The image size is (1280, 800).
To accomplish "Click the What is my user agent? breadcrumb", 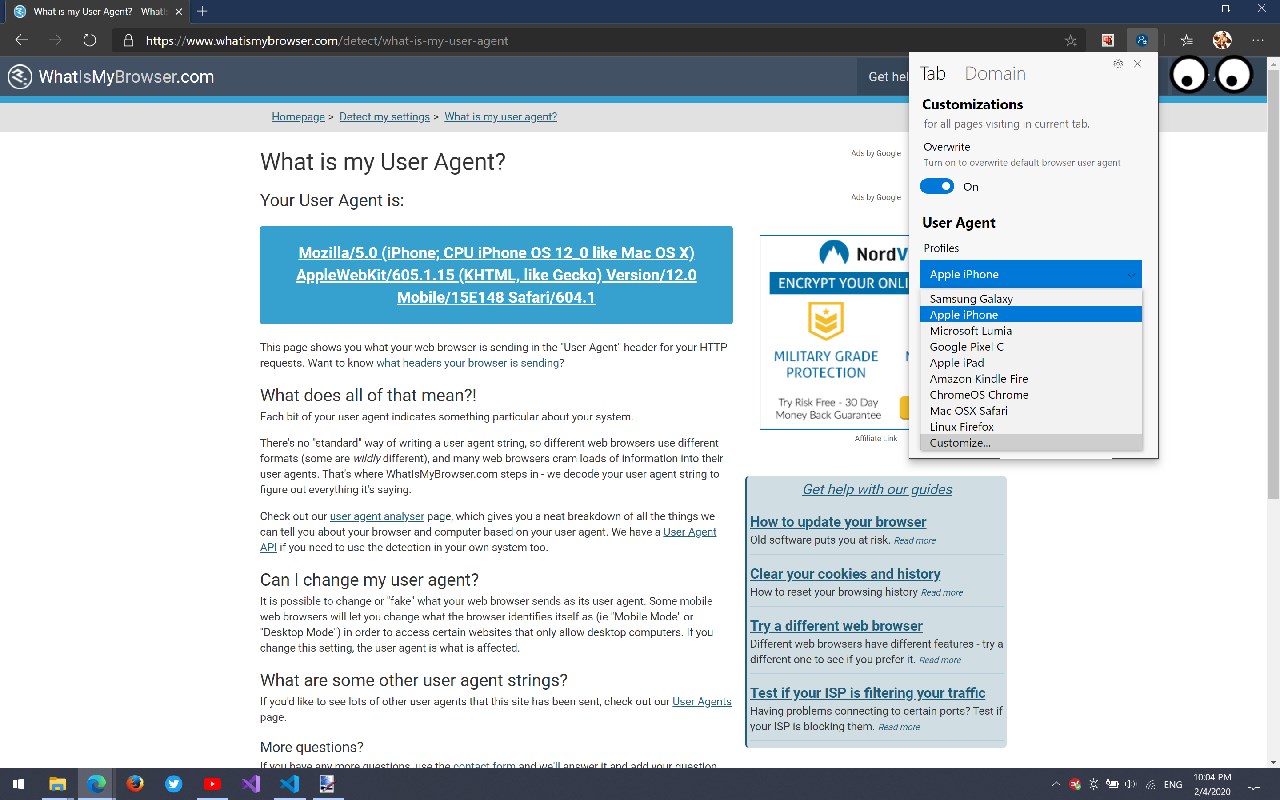I will pyautogui.click(x=500, y=117).
